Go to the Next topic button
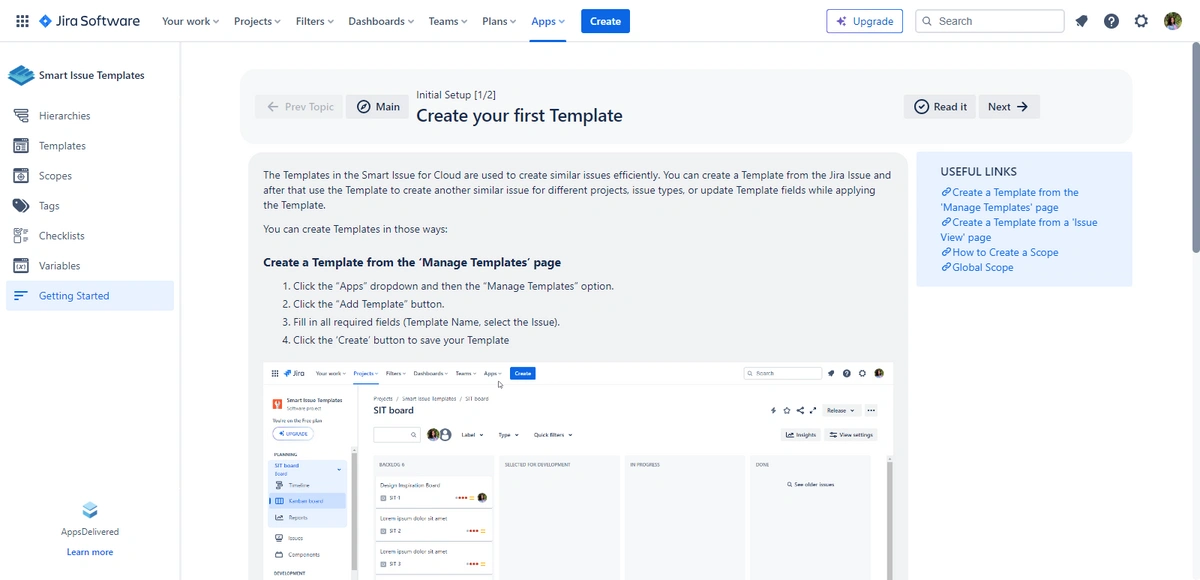Image resolution: width=1200 pixels, height=580 pixels. 1008,107
